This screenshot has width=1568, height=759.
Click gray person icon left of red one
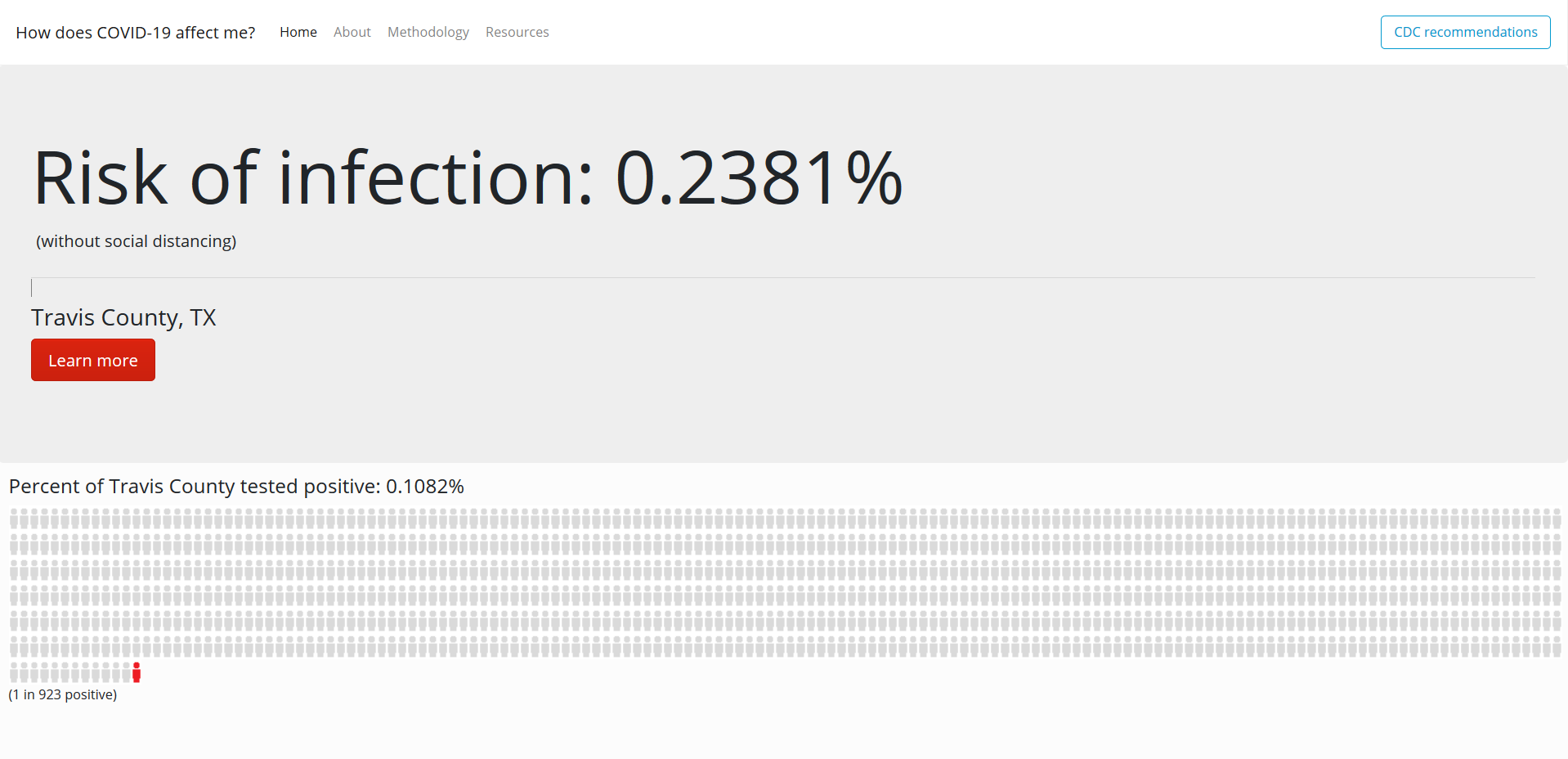click(126, 672)
